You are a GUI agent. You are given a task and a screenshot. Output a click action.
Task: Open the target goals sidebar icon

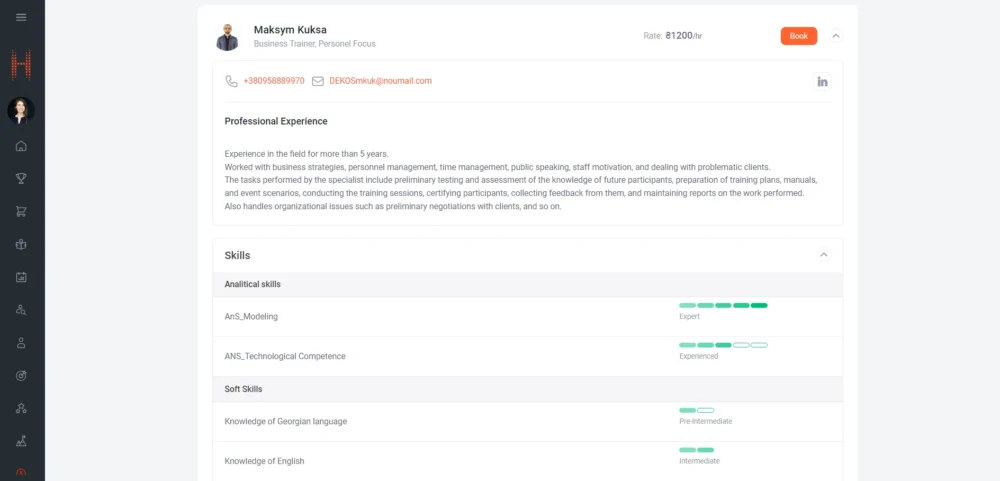(21, 375)
